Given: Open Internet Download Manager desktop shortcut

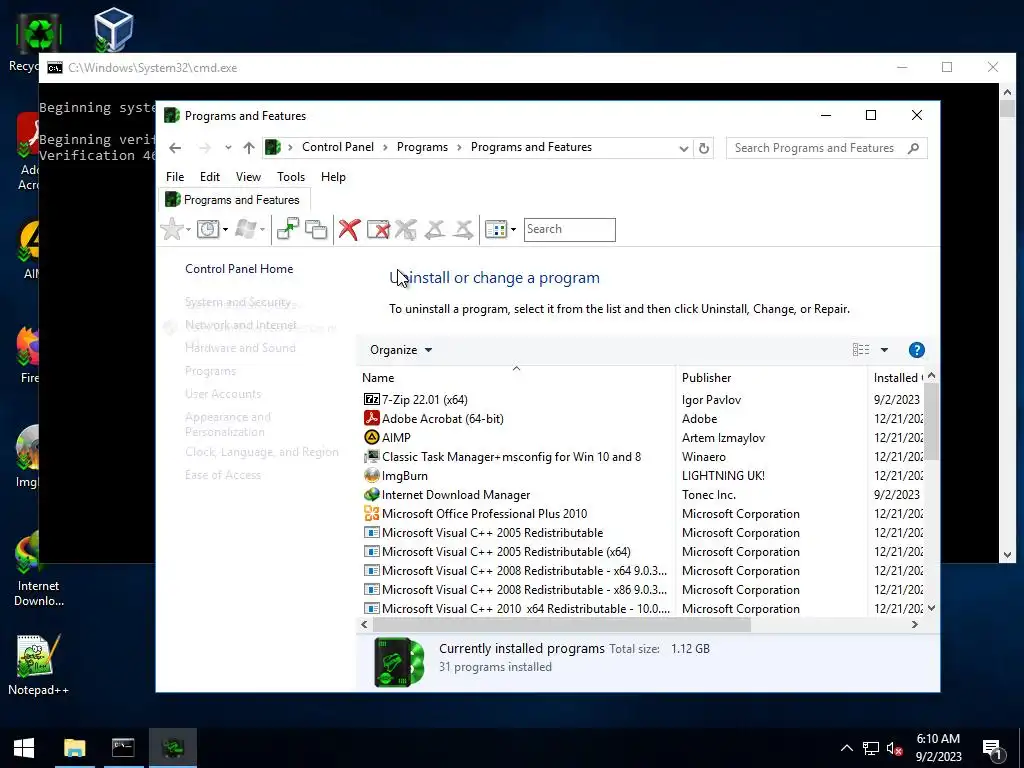Looking at the screenshot, I should click(37, 569).
